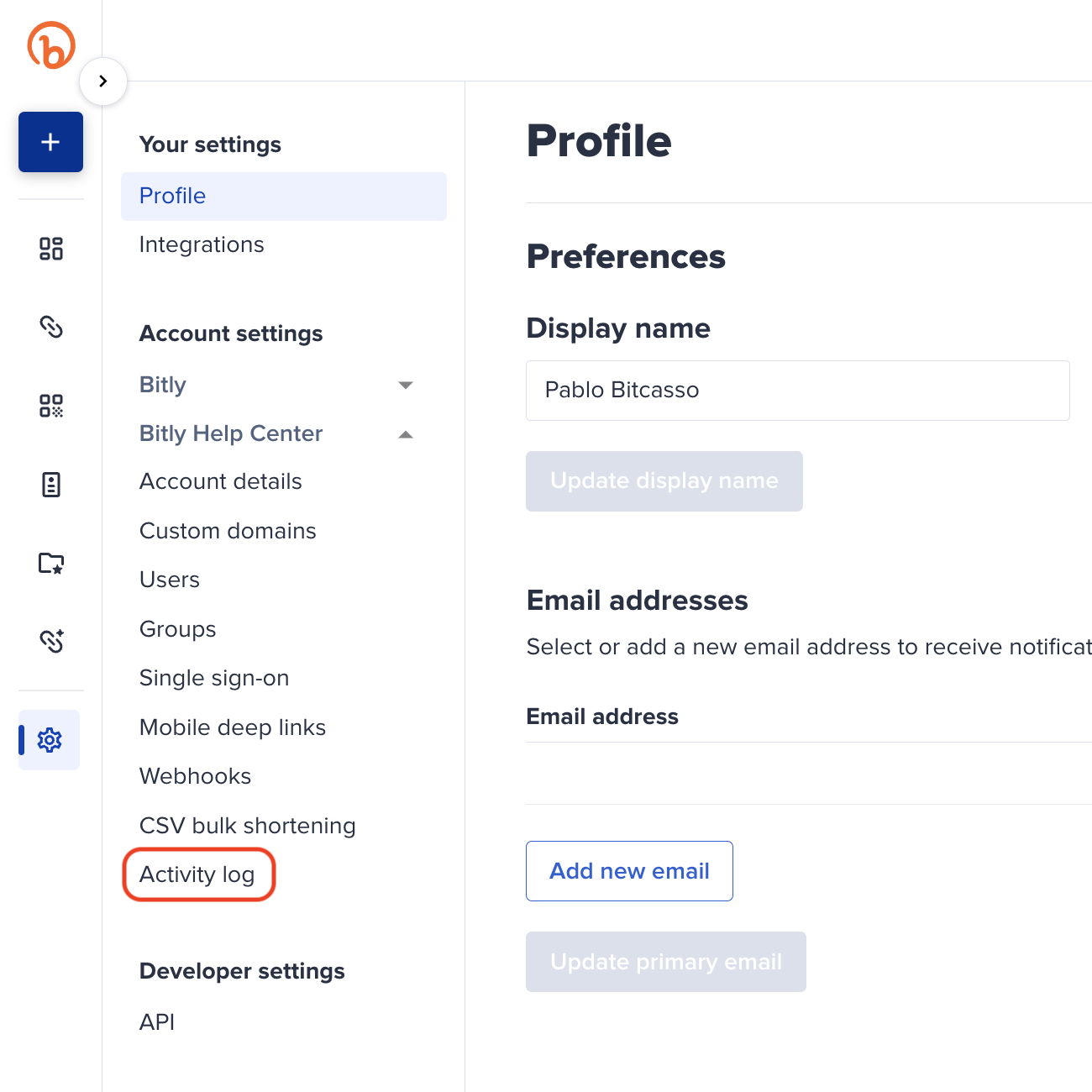
Task: Open the Activity log
Action: (x=197, y=874)
